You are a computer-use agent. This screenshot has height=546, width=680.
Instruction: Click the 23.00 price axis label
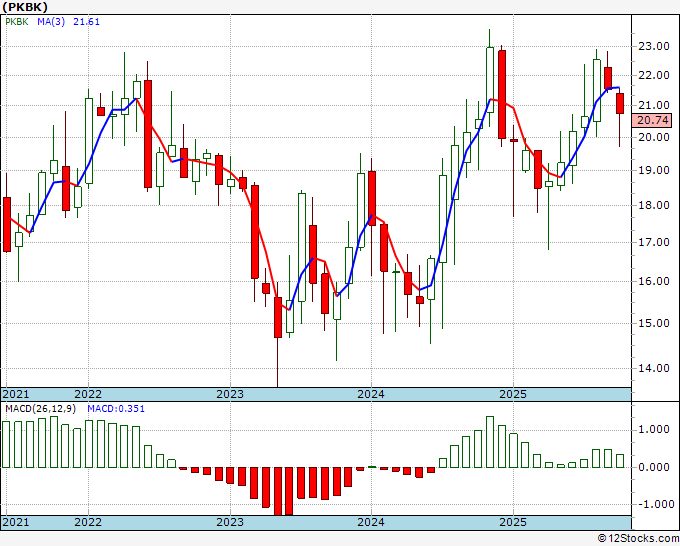654,46
